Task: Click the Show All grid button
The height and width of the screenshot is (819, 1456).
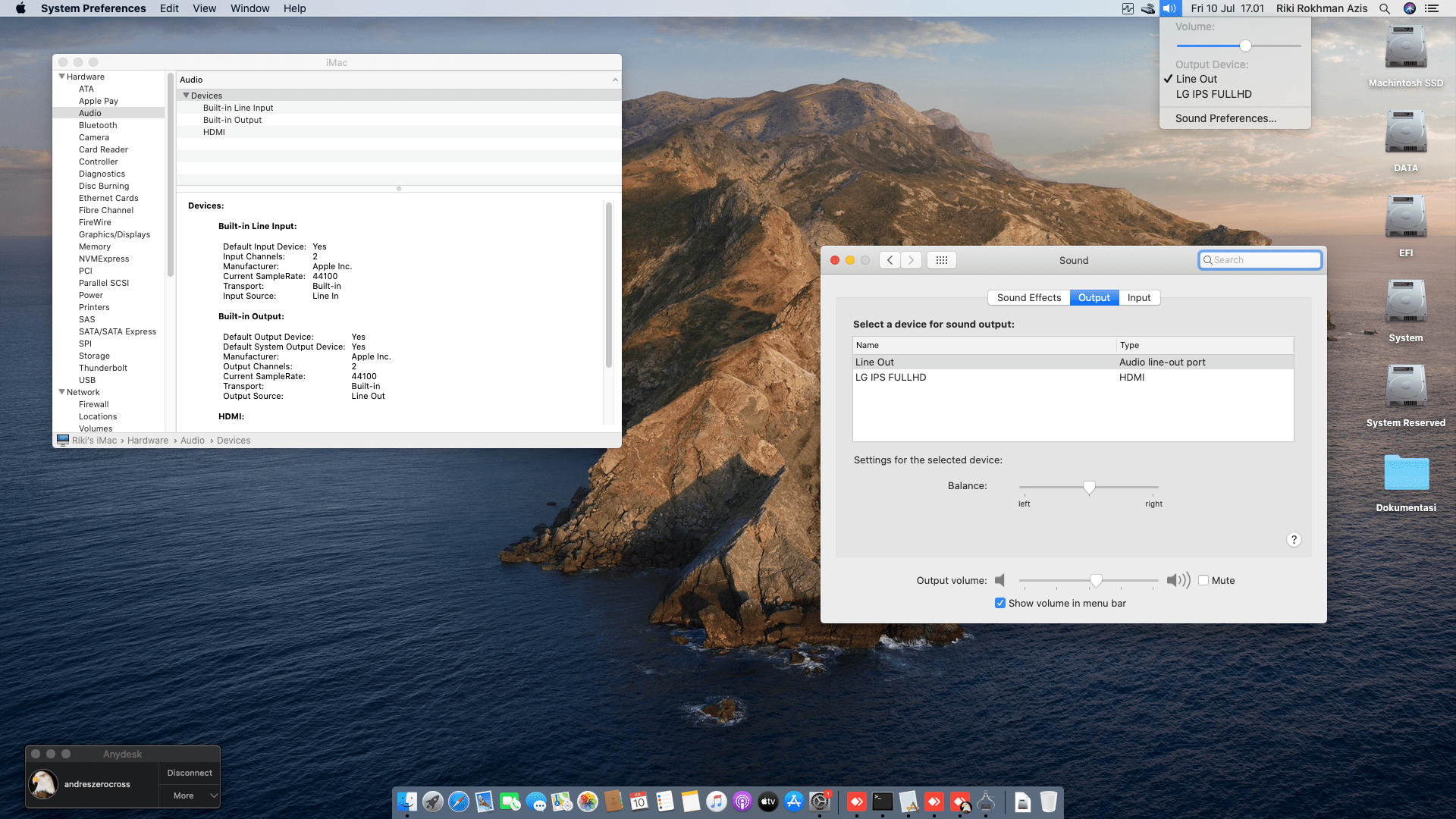Action: [941, 260]
